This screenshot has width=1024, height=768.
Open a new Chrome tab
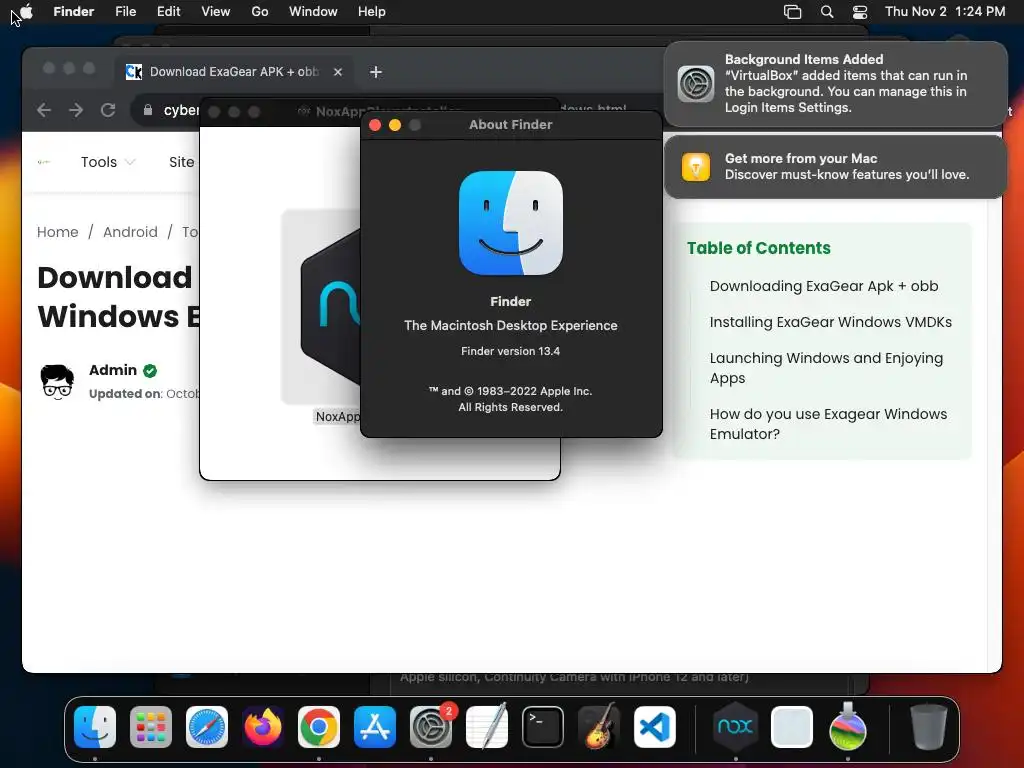point(376,72)
